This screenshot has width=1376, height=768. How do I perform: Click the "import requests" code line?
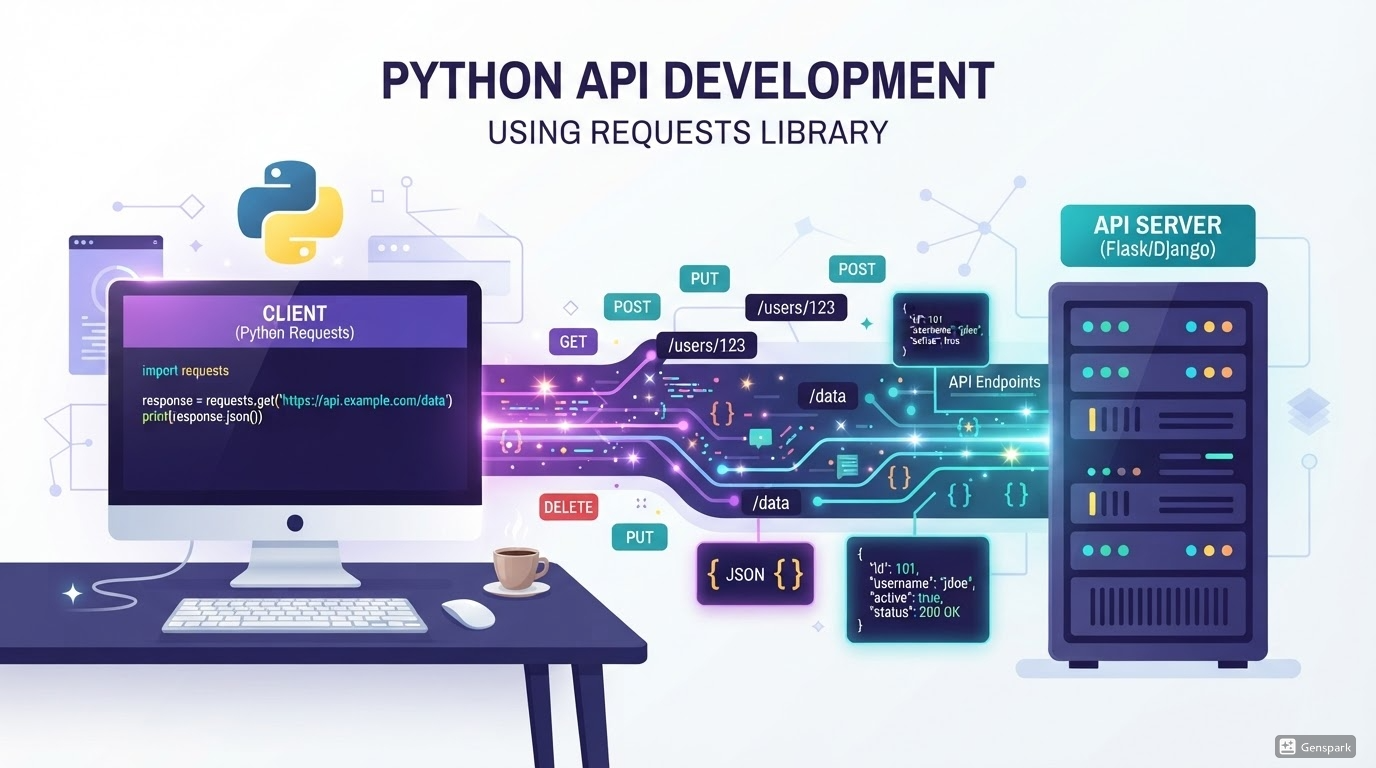[185, 371]
